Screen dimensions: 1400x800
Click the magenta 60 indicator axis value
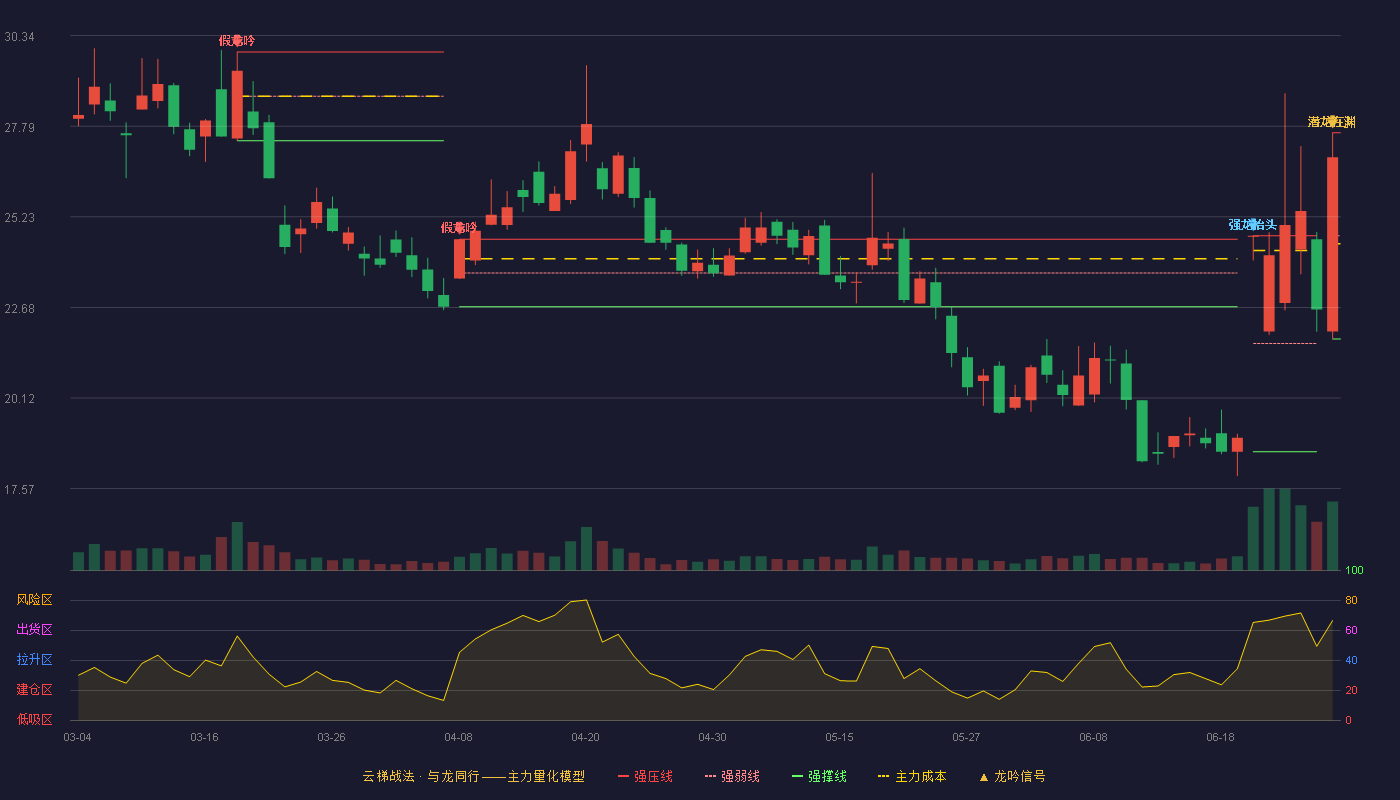1351,630
